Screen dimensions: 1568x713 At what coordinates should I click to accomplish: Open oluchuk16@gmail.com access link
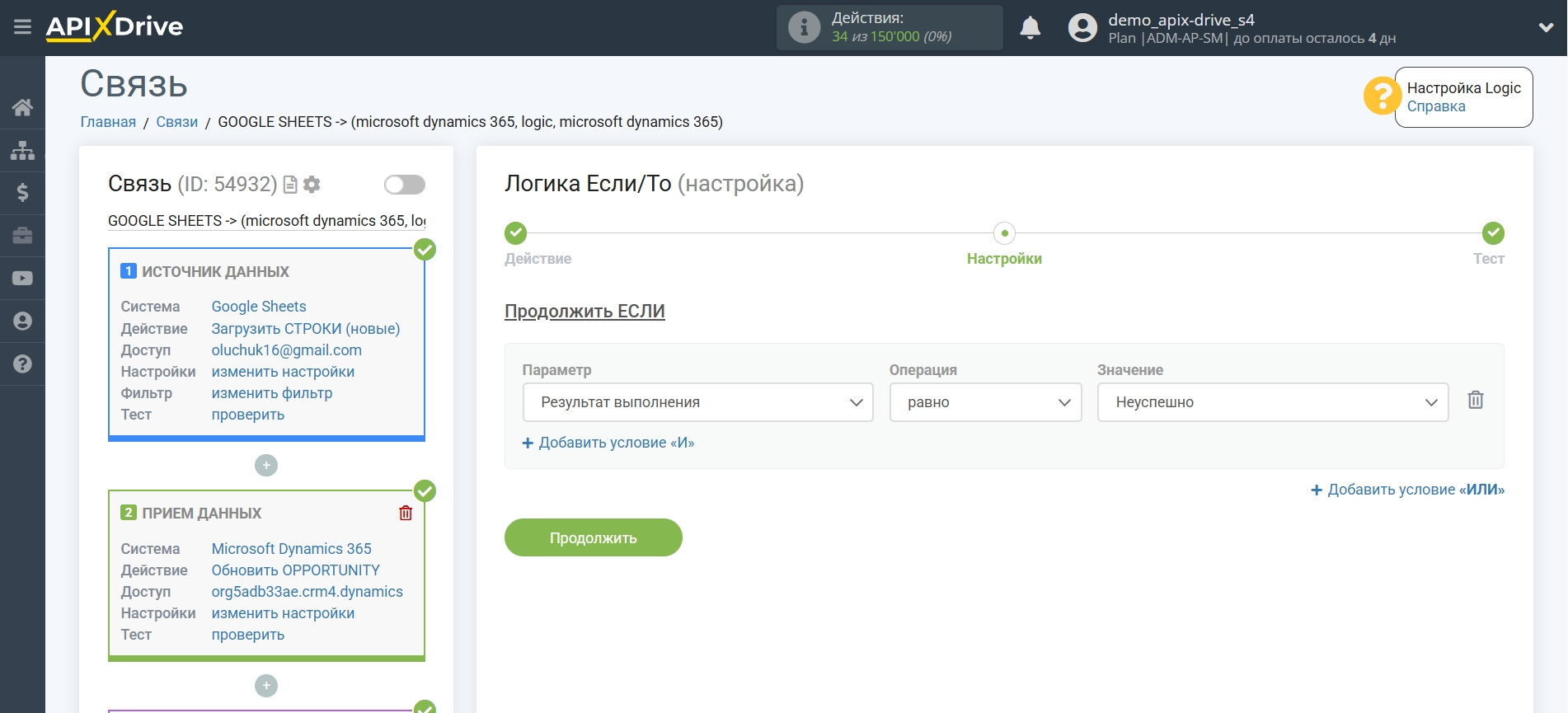[286, 350]
